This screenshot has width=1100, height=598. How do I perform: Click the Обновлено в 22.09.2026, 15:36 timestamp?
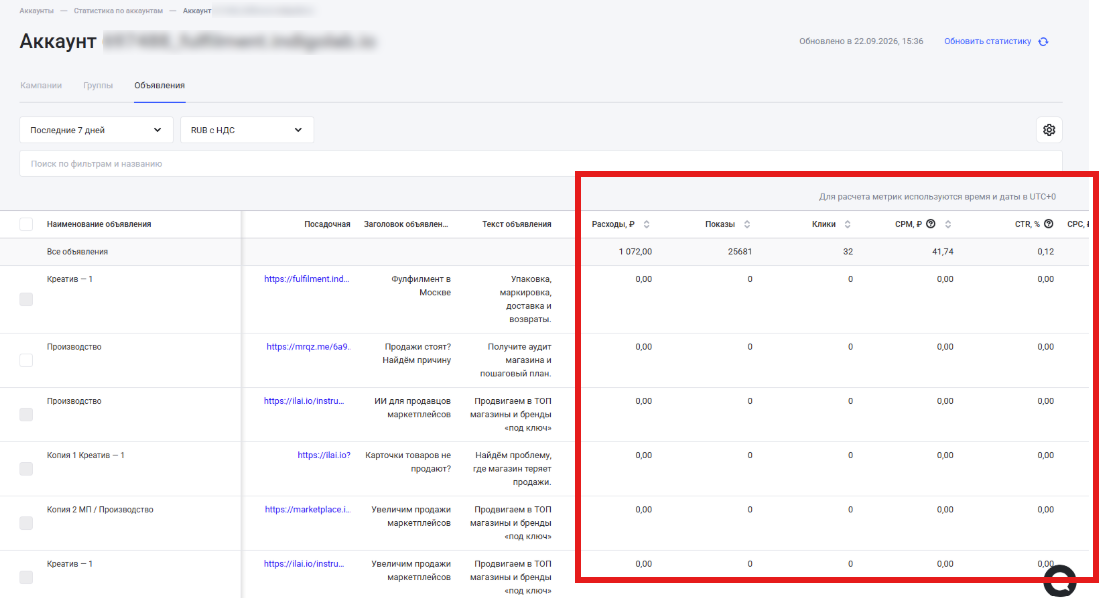coord(861,41)
